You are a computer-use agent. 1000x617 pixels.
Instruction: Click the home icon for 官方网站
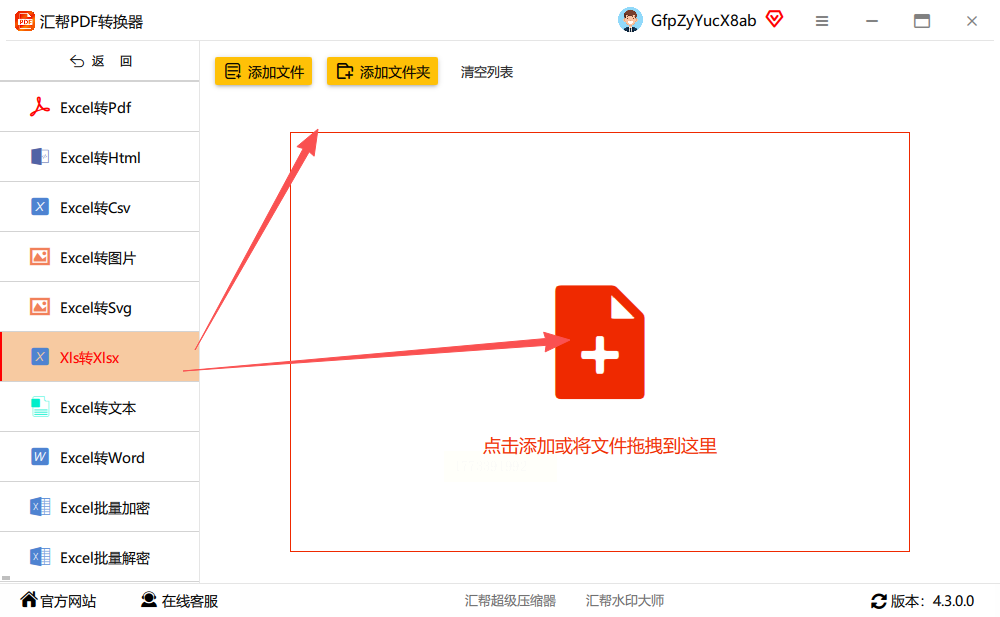29,599
